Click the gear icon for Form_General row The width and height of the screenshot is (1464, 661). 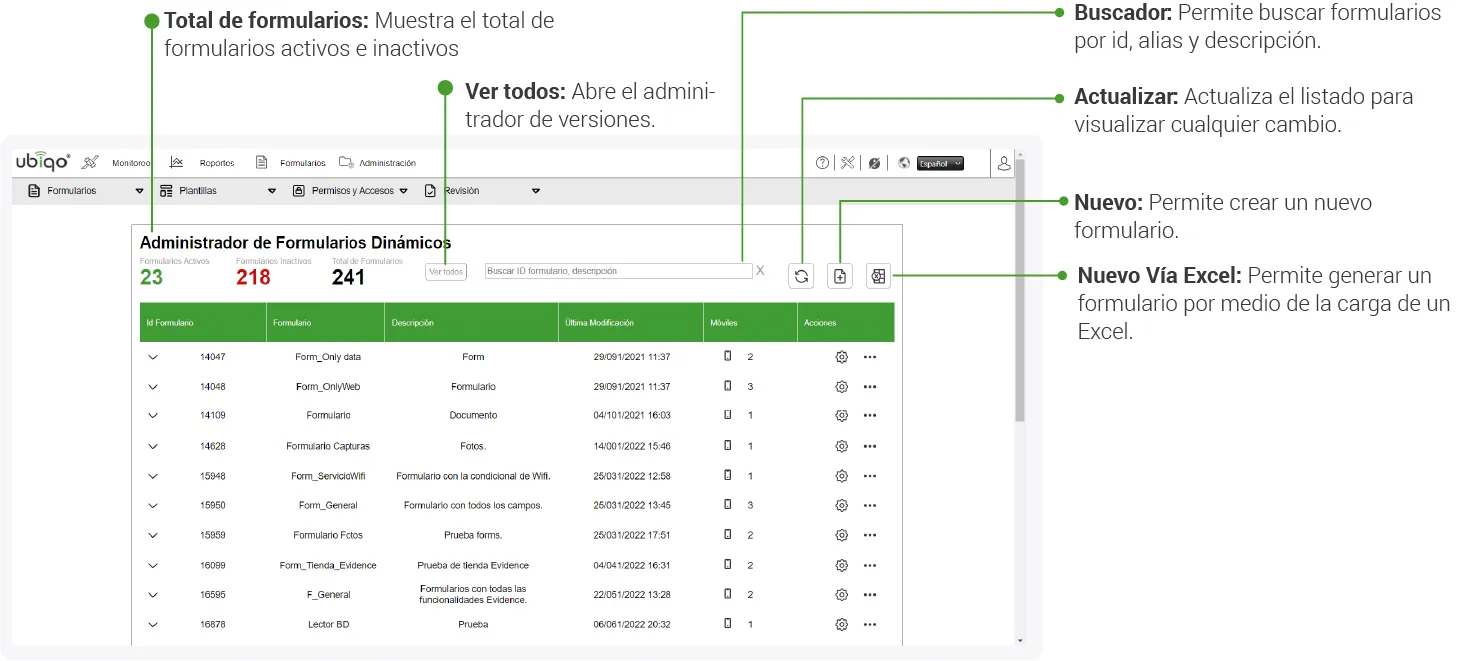pyautogui.click(x=842, y=506)
